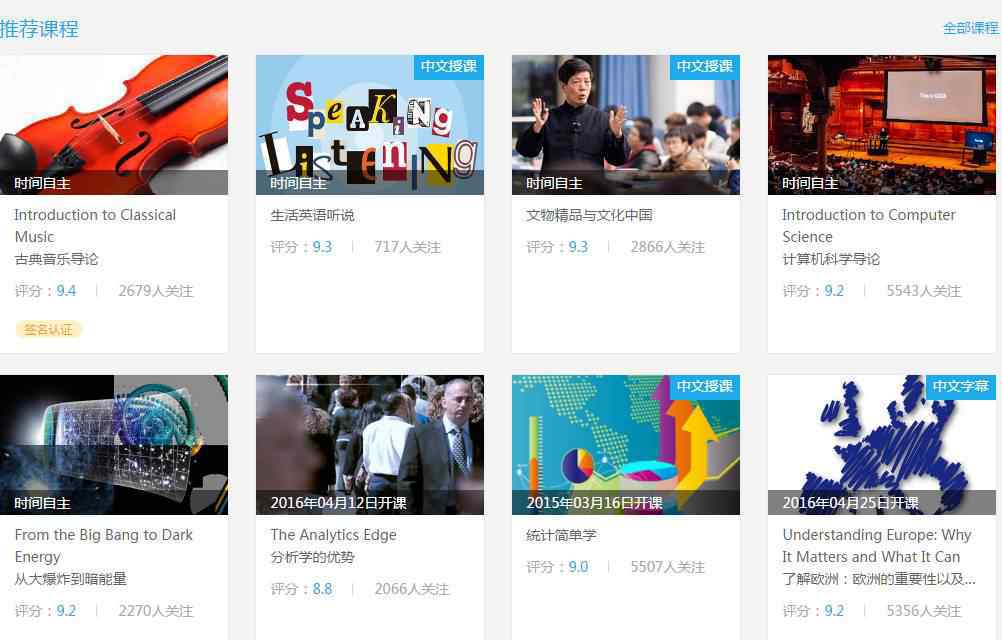Click the 5507人关注 follower count

coord(667,567)
